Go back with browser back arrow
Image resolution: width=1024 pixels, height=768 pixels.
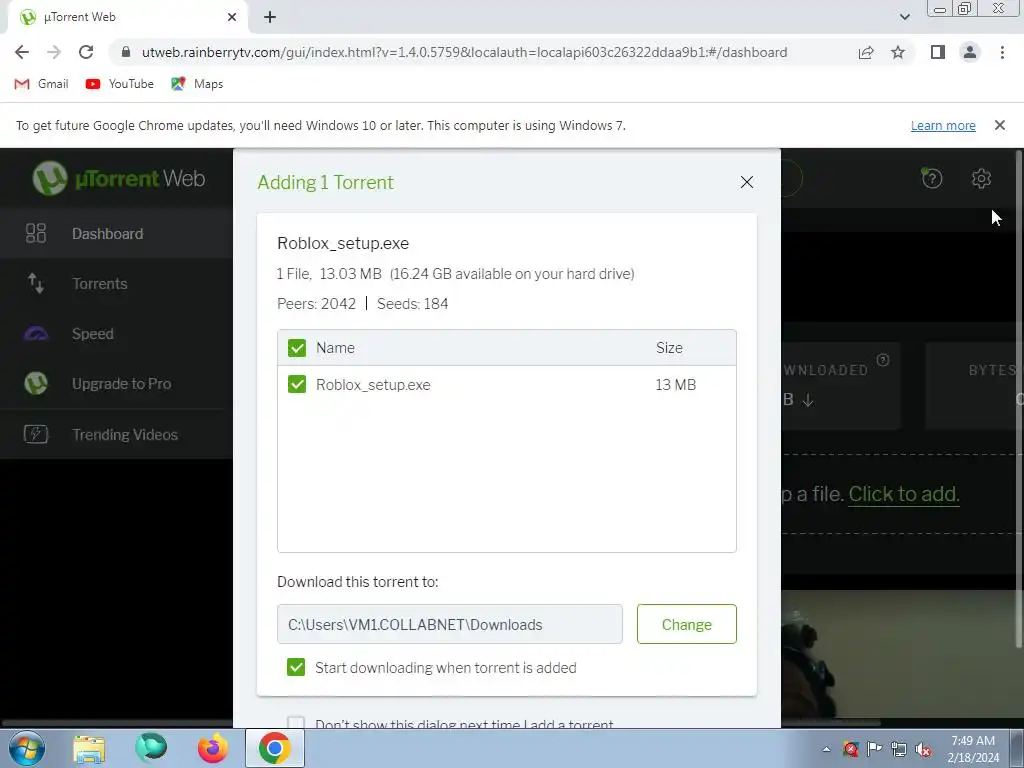[22, 52]
